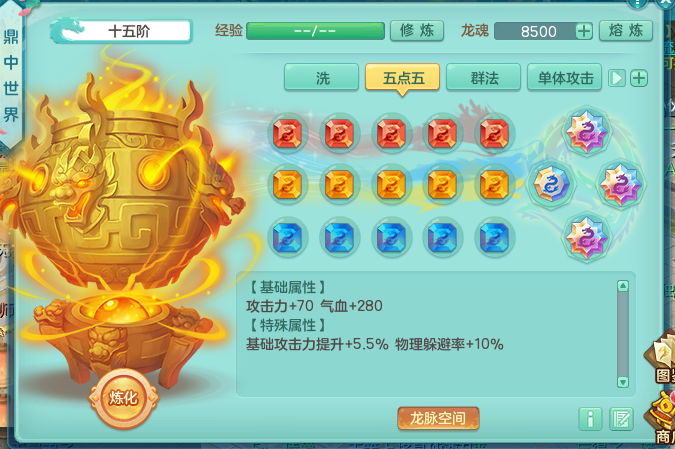Screen dimensions: 675x449
Task: Click the top rainbow star dragon gem
Action: [x=586, y=131]
